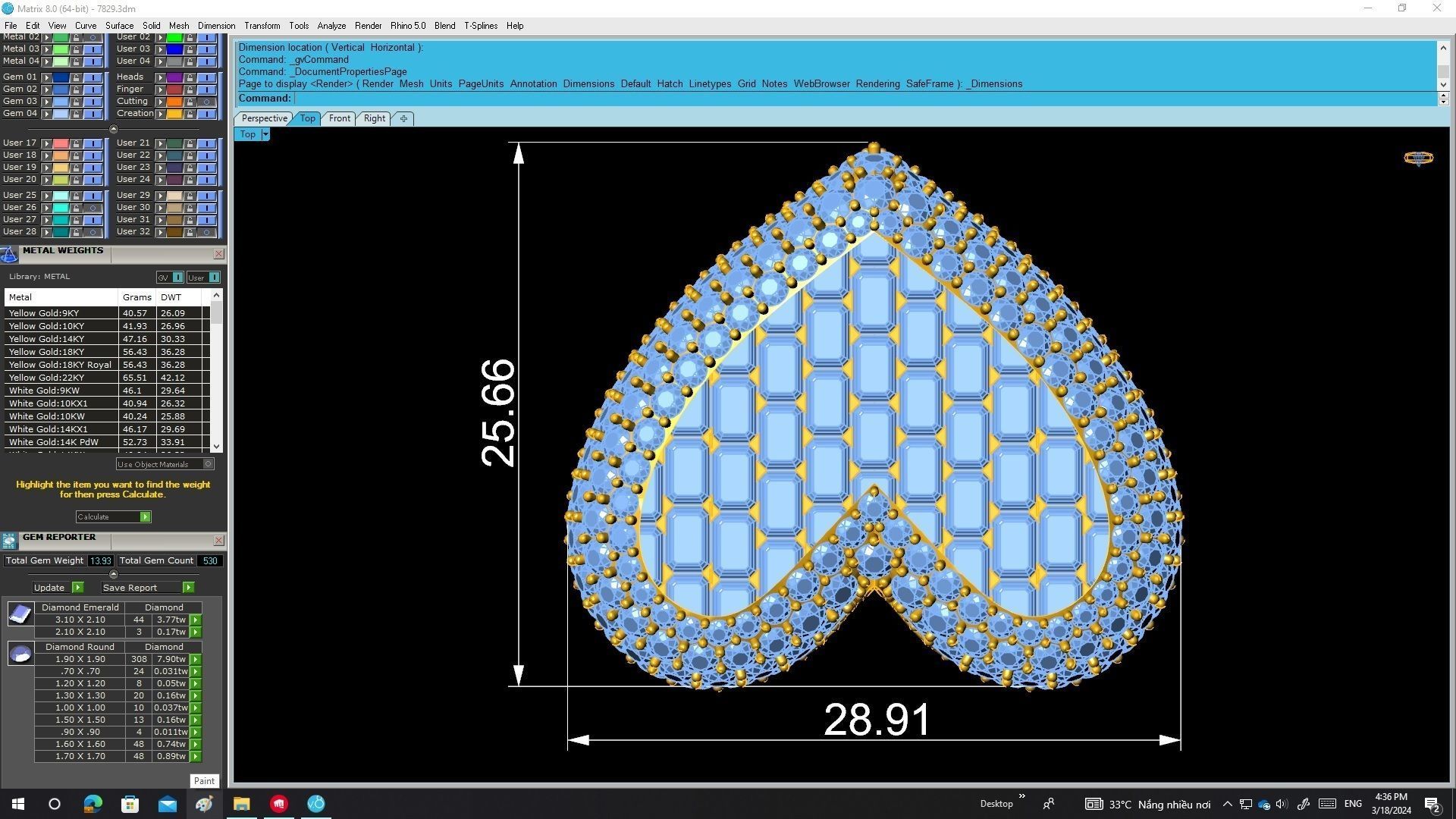Screen dimensions: 1456x819
Task: Switch to the Perspective viewport tab
Action: (x=264, y=118)
